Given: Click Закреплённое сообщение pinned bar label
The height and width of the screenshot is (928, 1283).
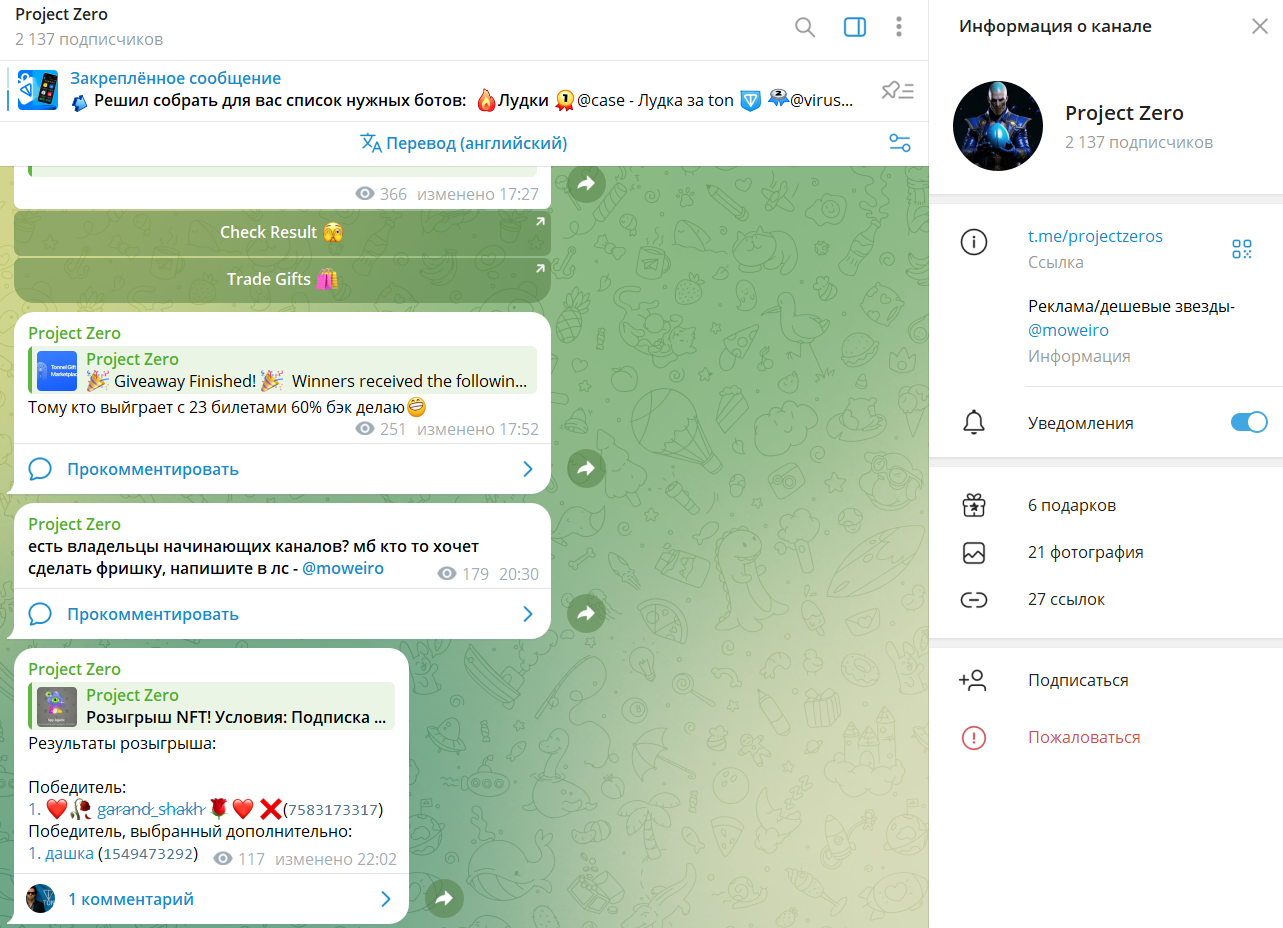Looking at the screenshot, I should [x=175, y=78].
